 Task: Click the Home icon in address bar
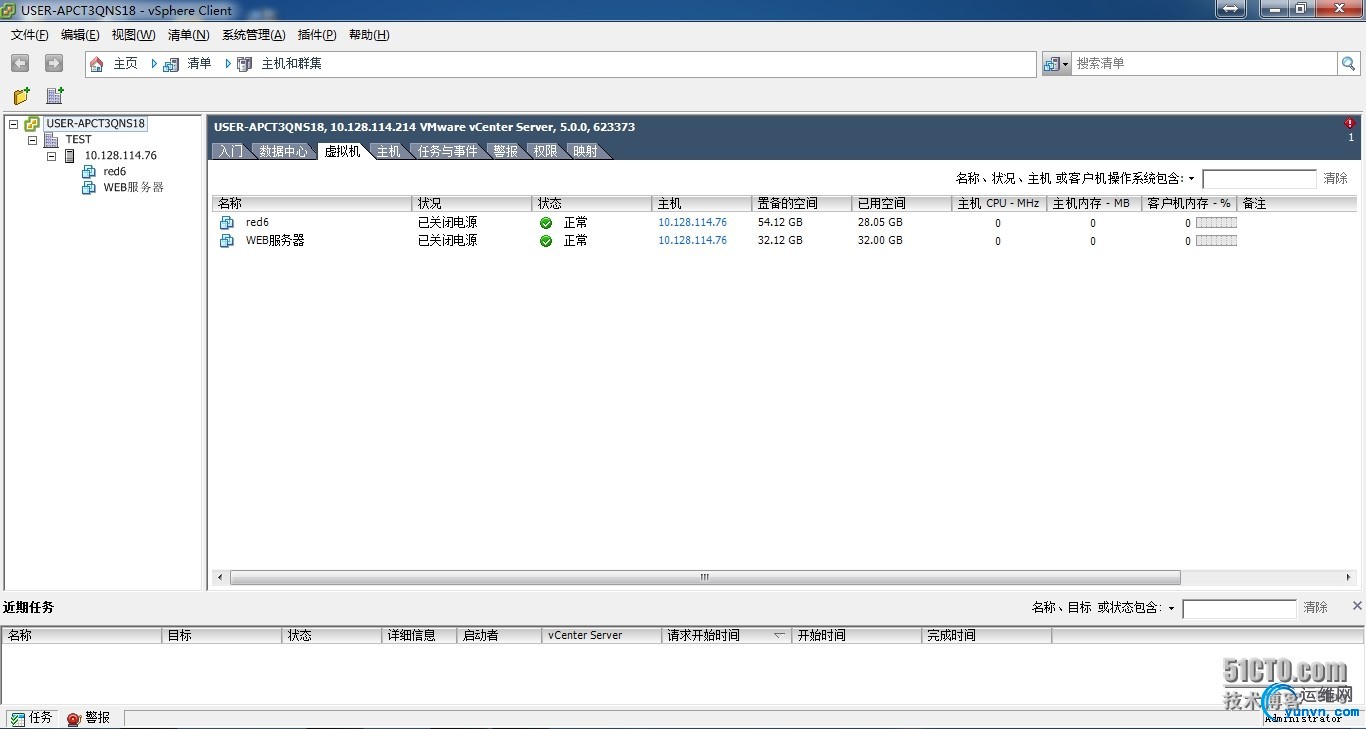(x=97, y=64)
